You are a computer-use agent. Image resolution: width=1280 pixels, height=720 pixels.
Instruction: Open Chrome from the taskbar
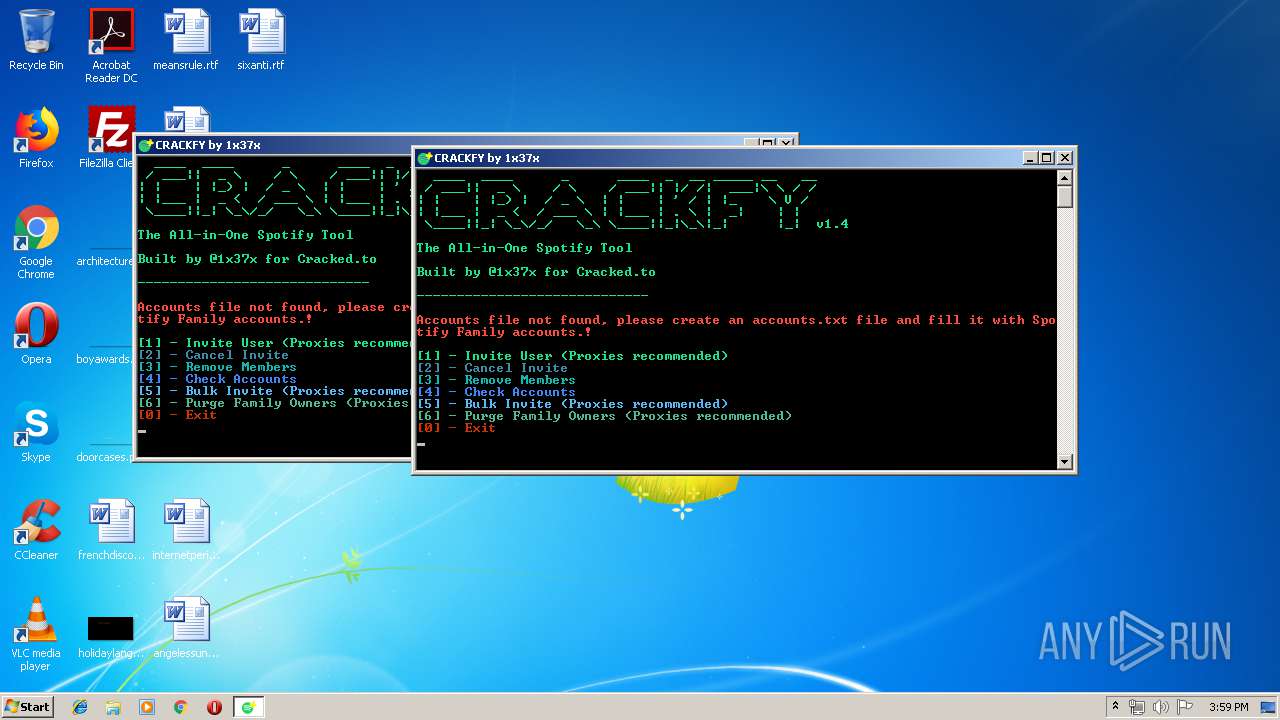[x=181, y=707]
